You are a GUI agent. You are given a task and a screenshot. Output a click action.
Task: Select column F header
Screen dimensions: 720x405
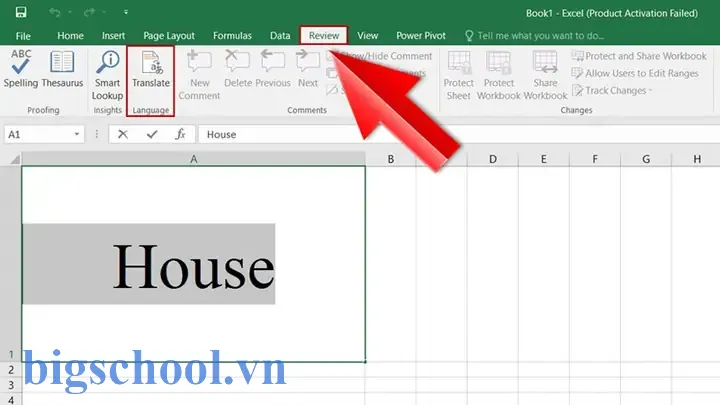coord(595,159)
